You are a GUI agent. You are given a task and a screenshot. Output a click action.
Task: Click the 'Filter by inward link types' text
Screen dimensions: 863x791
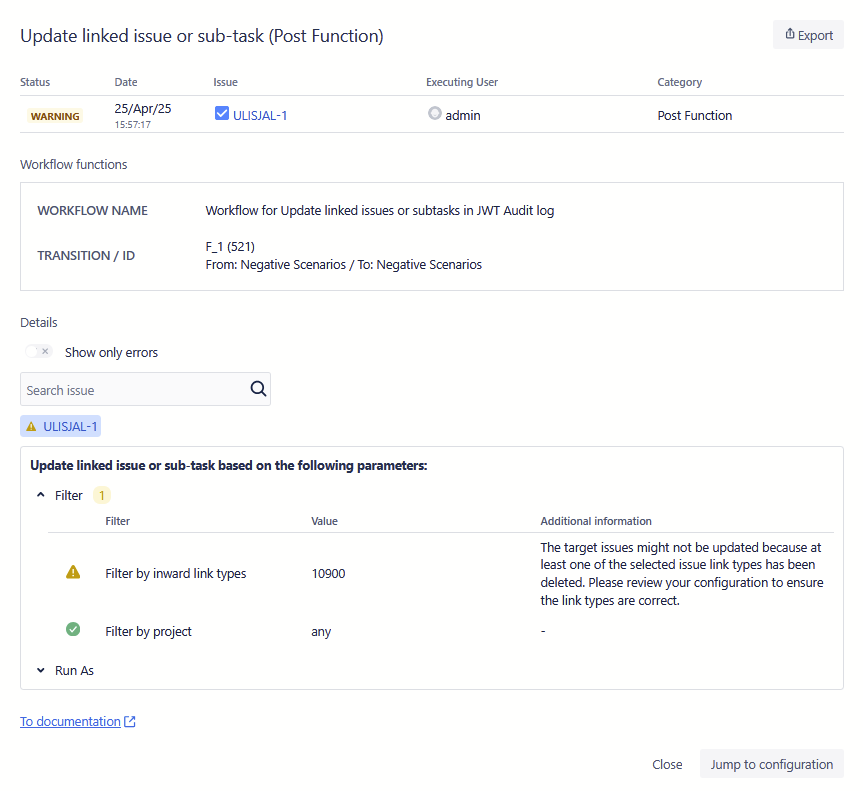coord(176,574)
